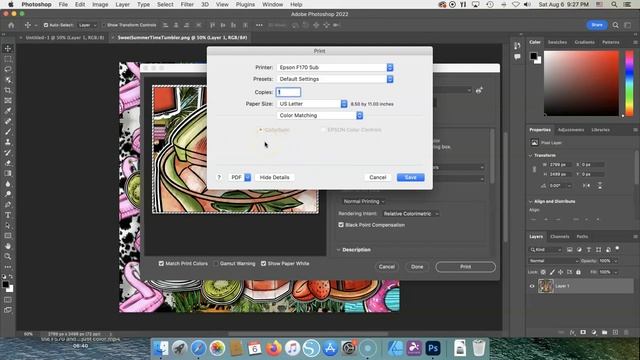Click lock all icon in Layers panel
This screenshot has width=640, height=360.
tap(578, 272)
